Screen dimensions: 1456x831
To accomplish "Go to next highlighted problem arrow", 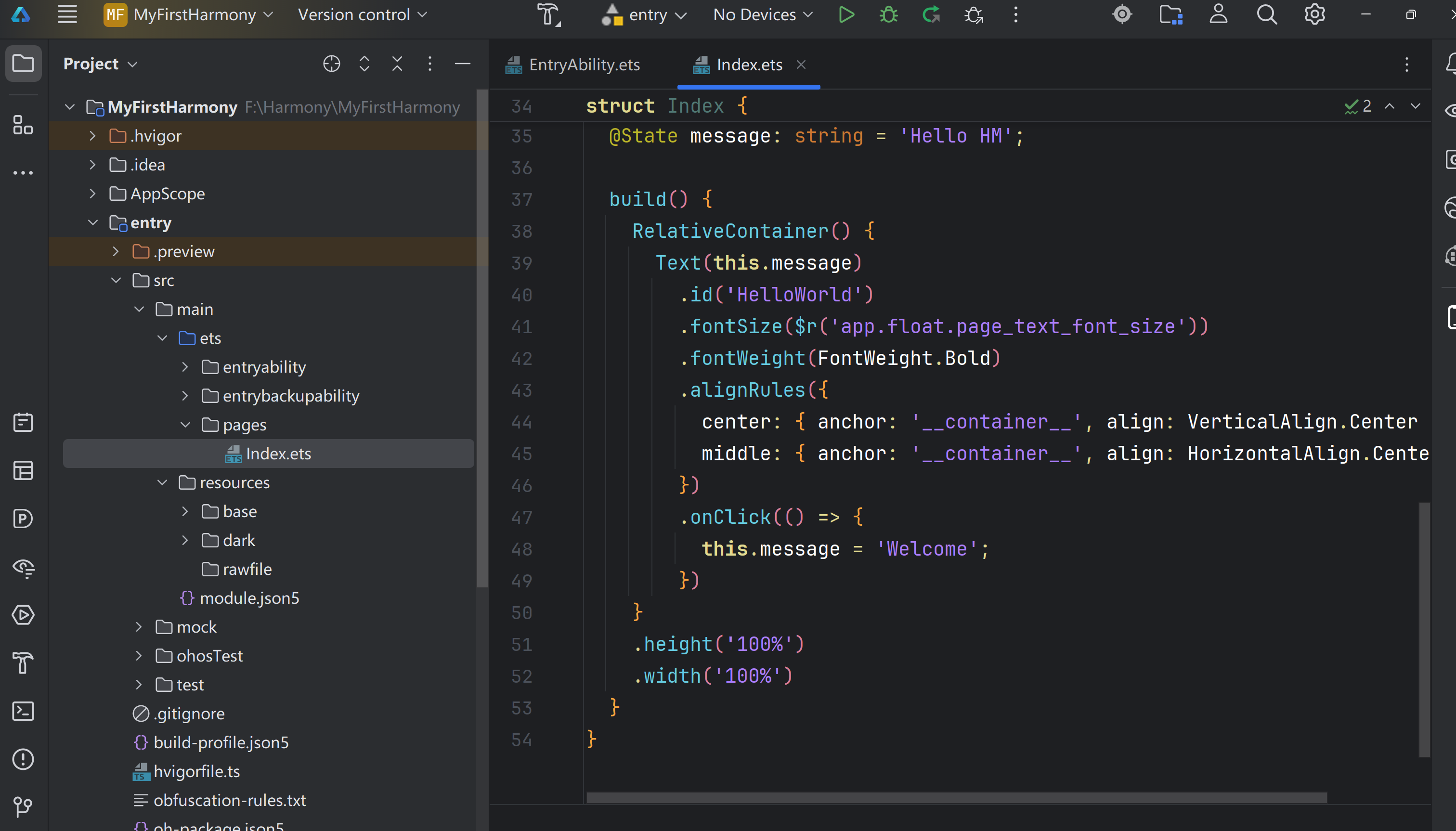I will pyautogui.click(x=1416, y=106).
